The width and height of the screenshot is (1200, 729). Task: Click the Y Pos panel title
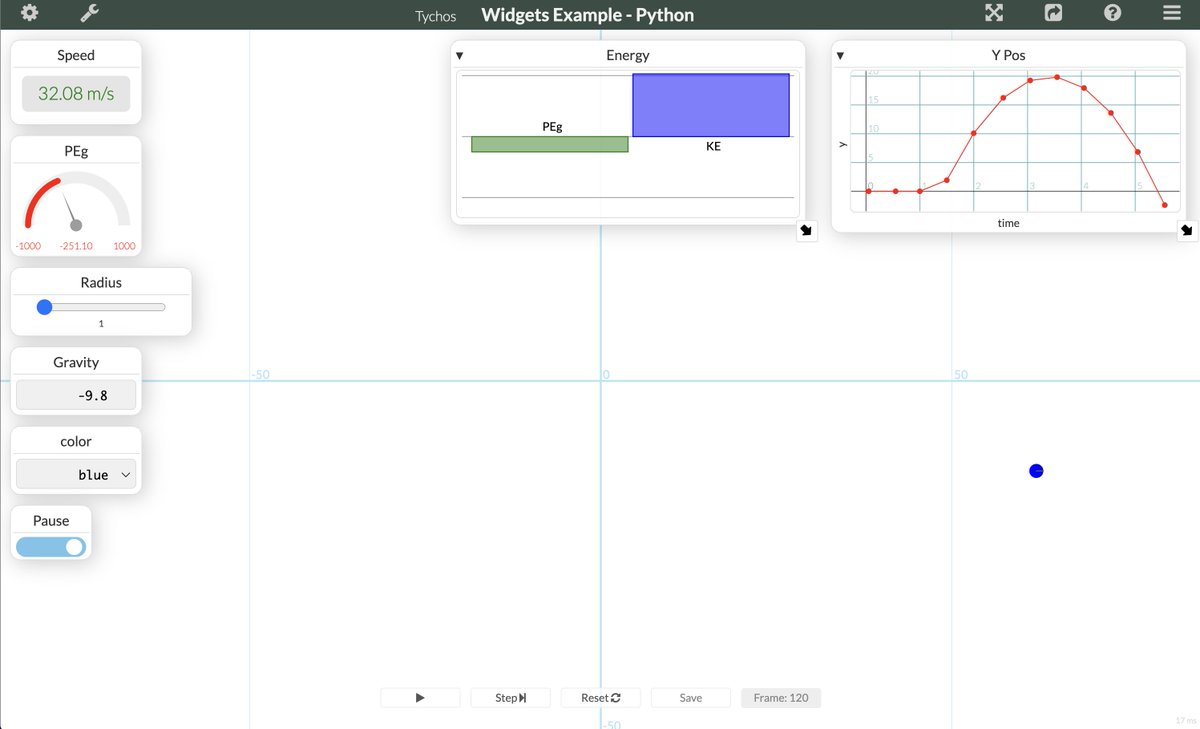tap(1008, 56)
